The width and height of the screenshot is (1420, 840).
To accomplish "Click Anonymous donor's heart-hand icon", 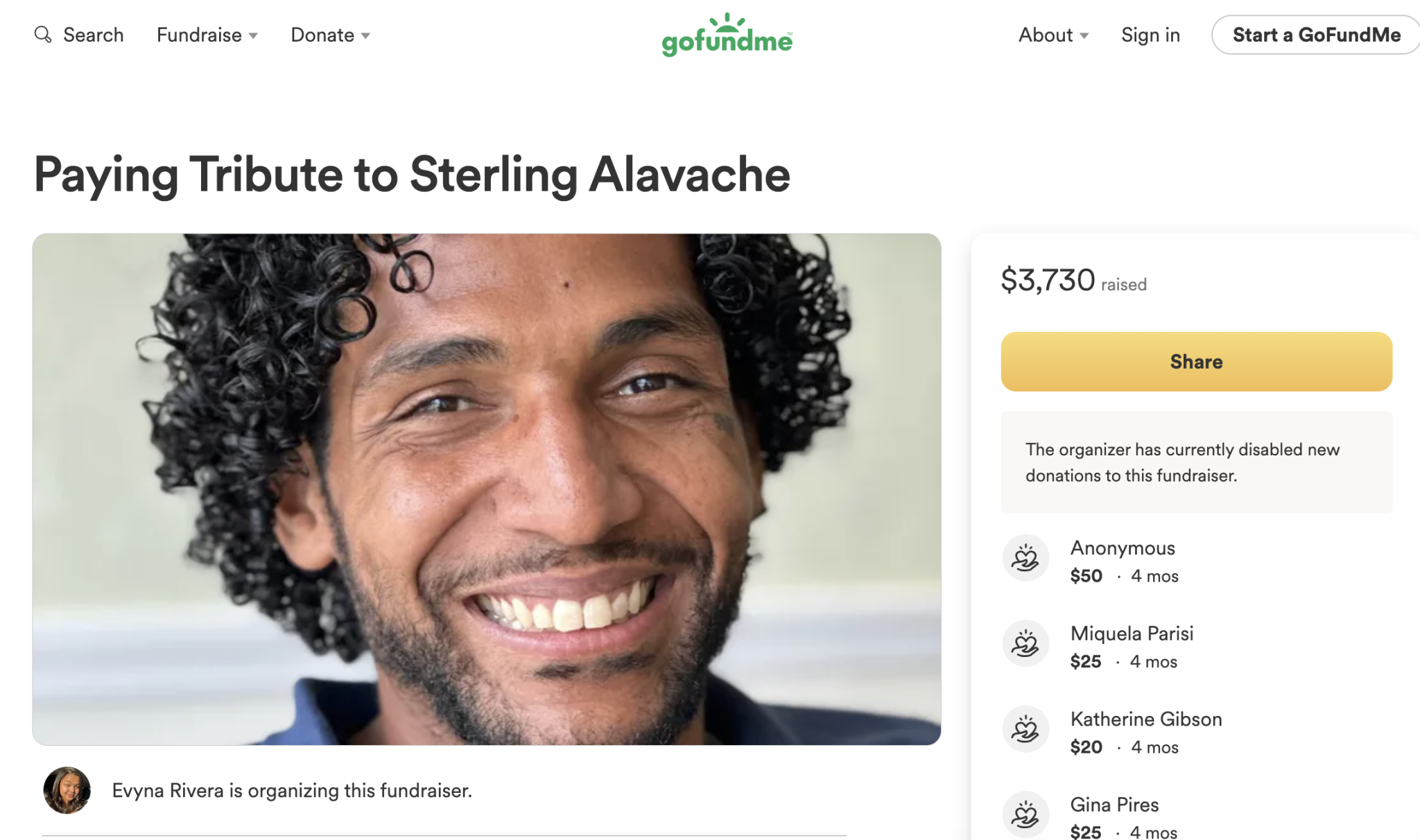I will [x=1025, y=558].
